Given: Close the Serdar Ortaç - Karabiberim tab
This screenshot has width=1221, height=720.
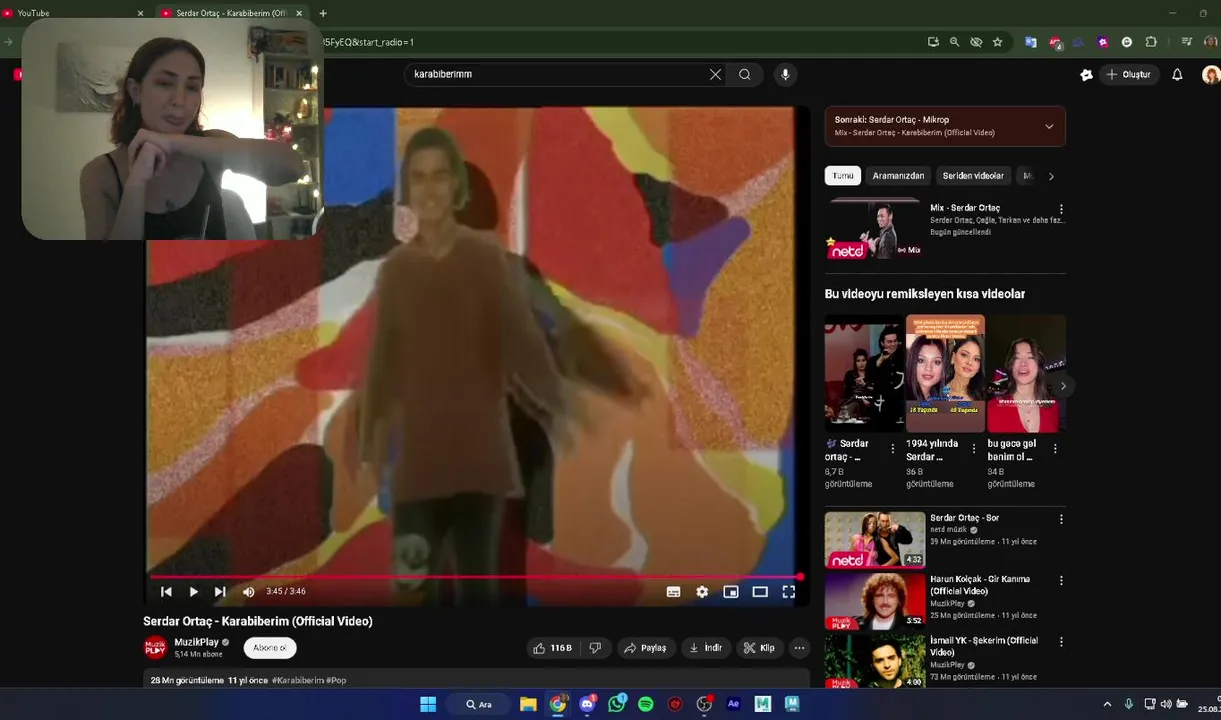Looking at the screenshot, I should (299, 13).
